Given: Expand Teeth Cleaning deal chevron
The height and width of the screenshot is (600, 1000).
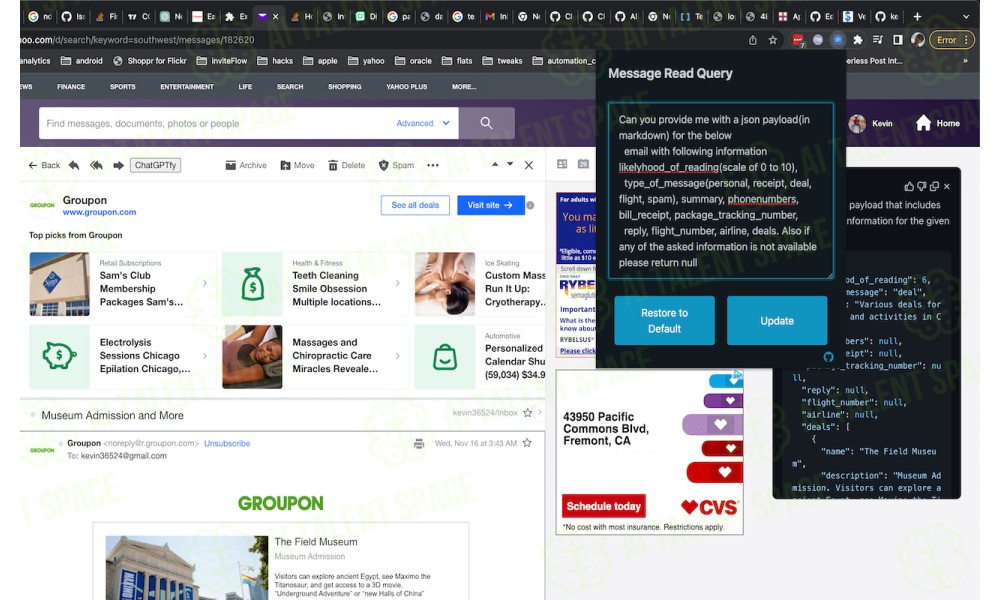Looking at the screenshot, I should pyautogui.click(x=397, y=283).
